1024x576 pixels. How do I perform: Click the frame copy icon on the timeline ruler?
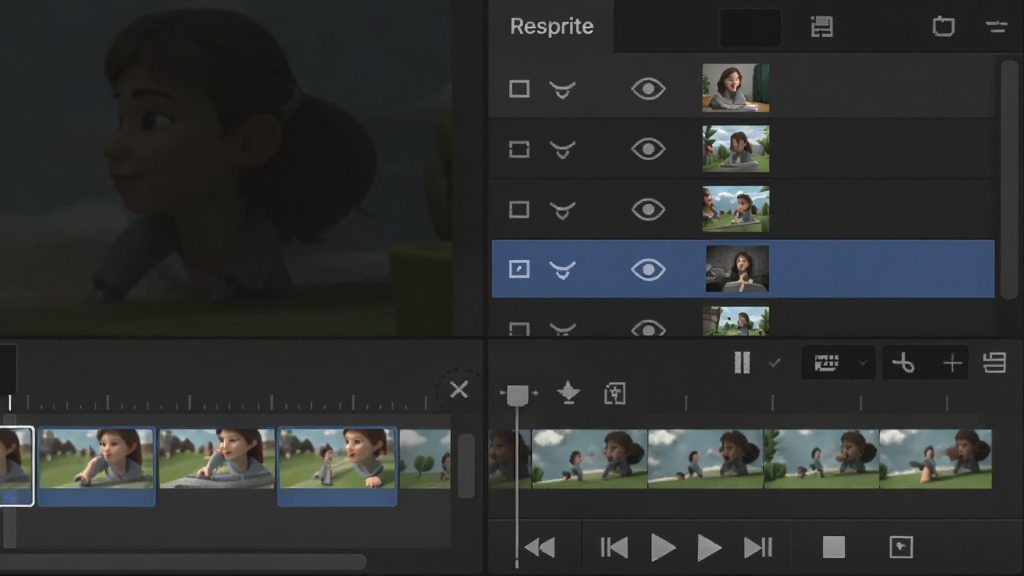[615, 394]
